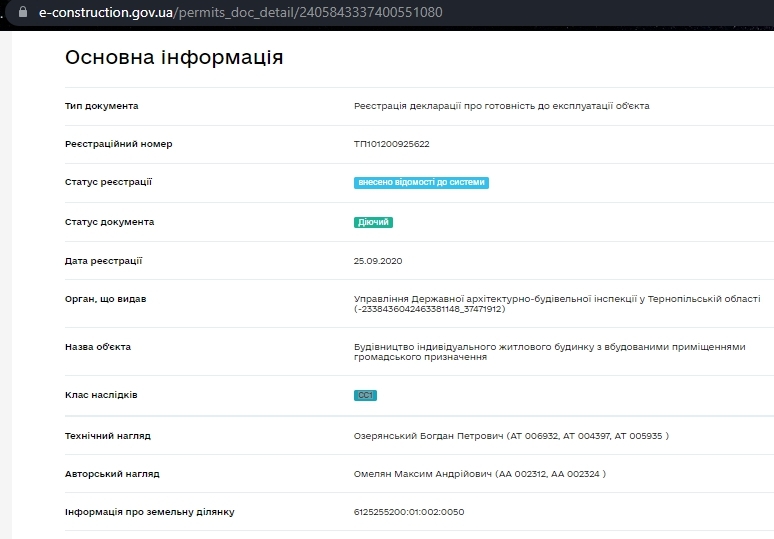Click the e-construction.gov.ua URL in address bar
774x539 pixels.
pos(240,12)
